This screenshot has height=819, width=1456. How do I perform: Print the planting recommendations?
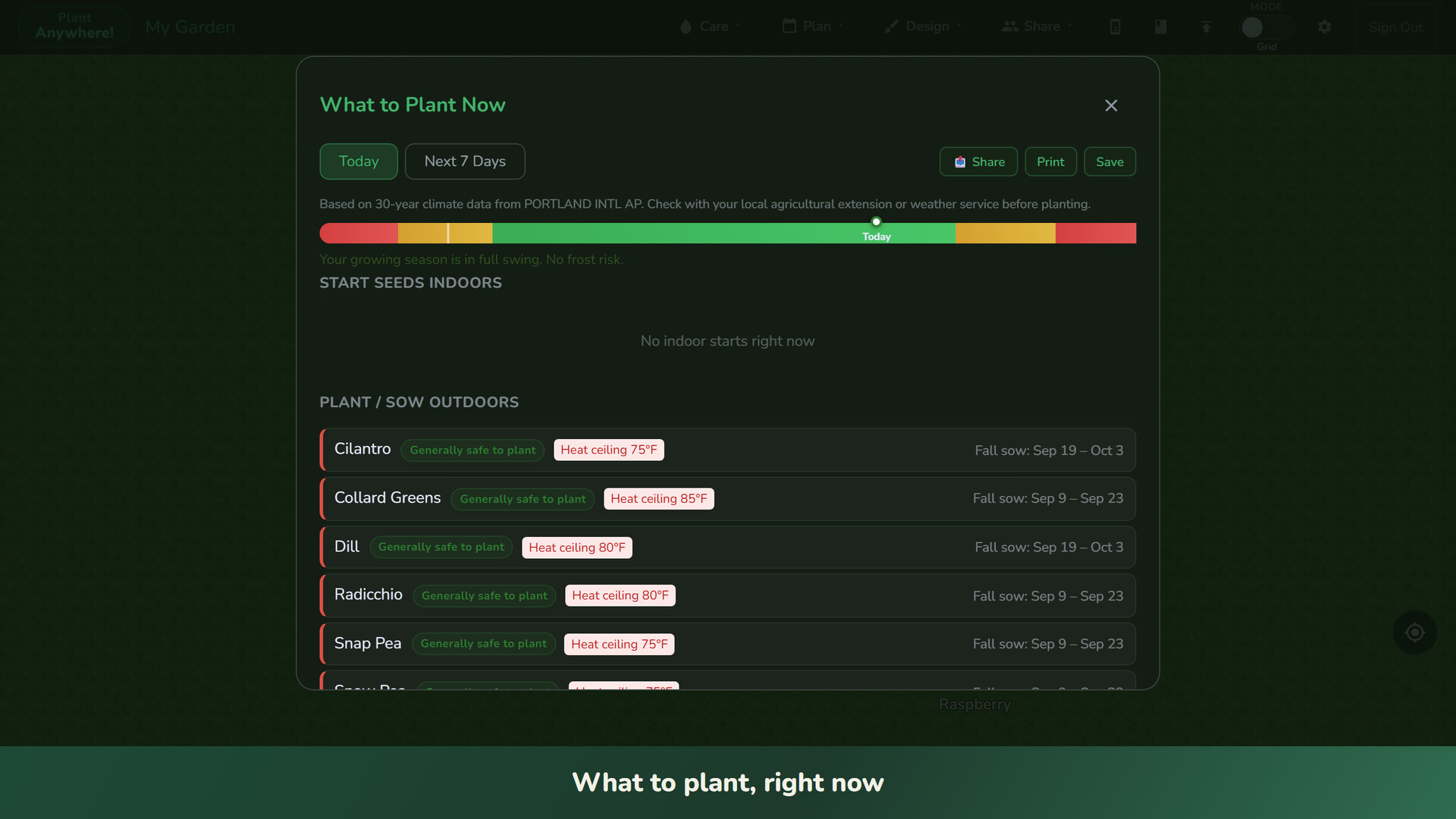1050,162
